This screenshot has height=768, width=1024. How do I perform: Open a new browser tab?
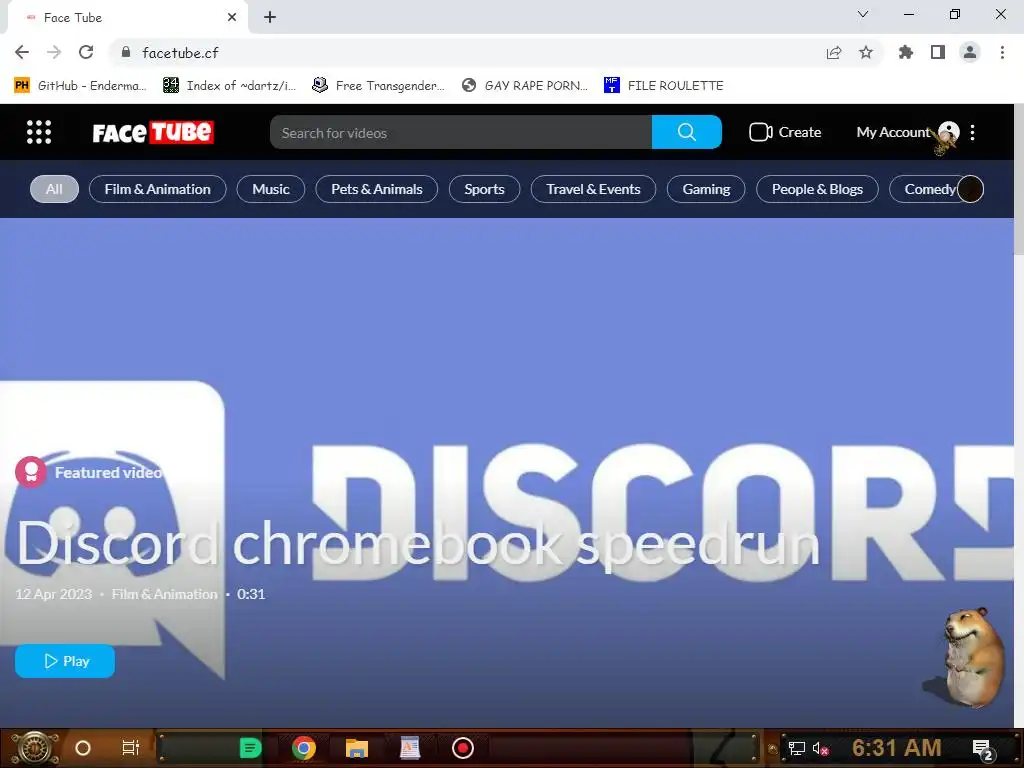pyautogui.click(x=270, y=17)
